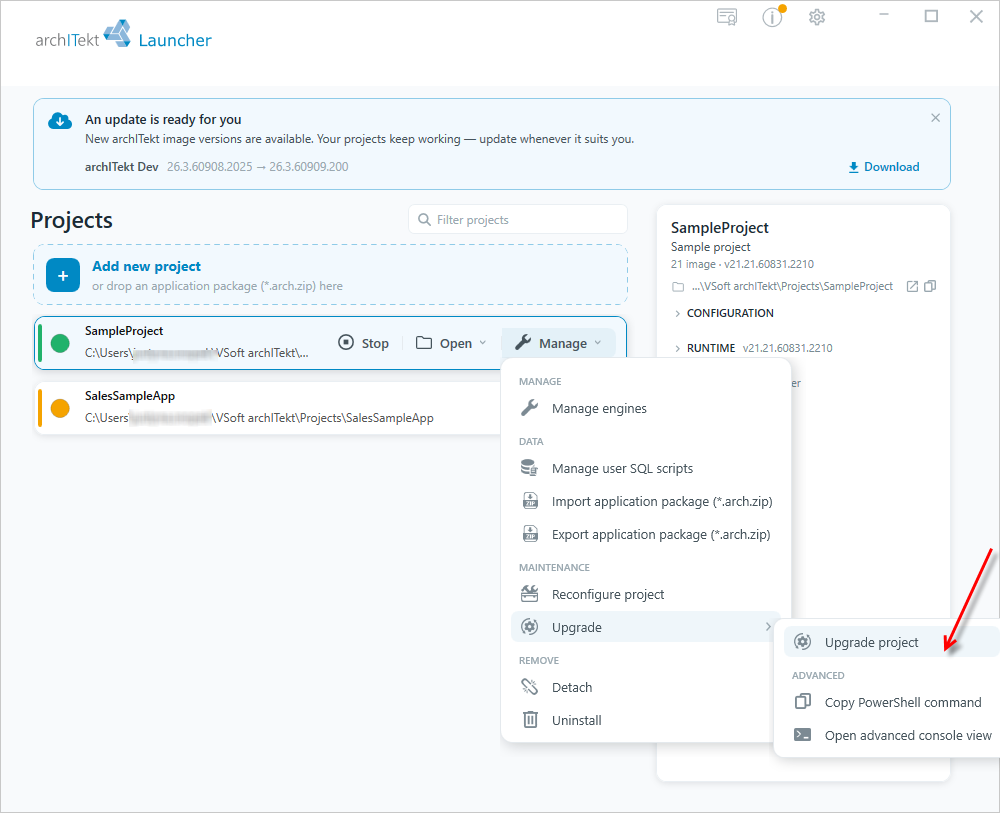Open the settings gear icon
The image size is (1000, 813).
point(817,17)
